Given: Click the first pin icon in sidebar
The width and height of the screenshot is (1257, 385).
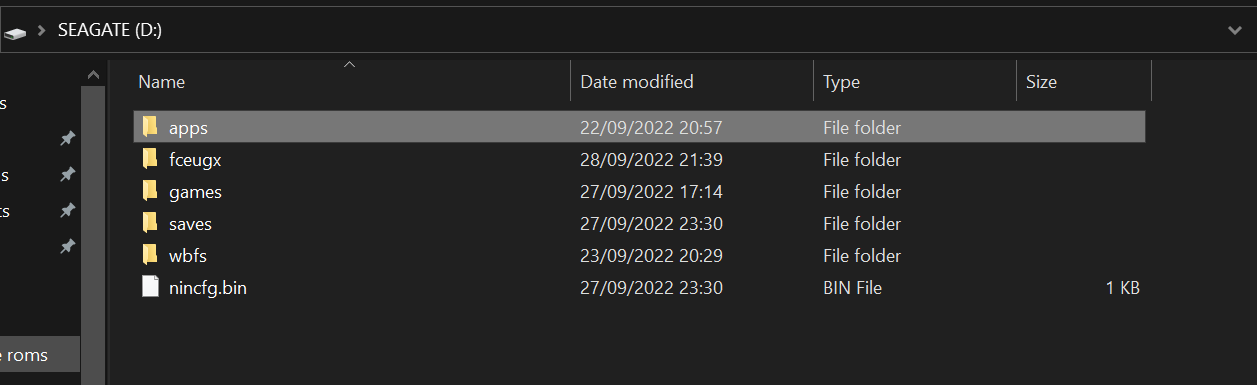Looking at the screenshot, I should pos(67,138).
